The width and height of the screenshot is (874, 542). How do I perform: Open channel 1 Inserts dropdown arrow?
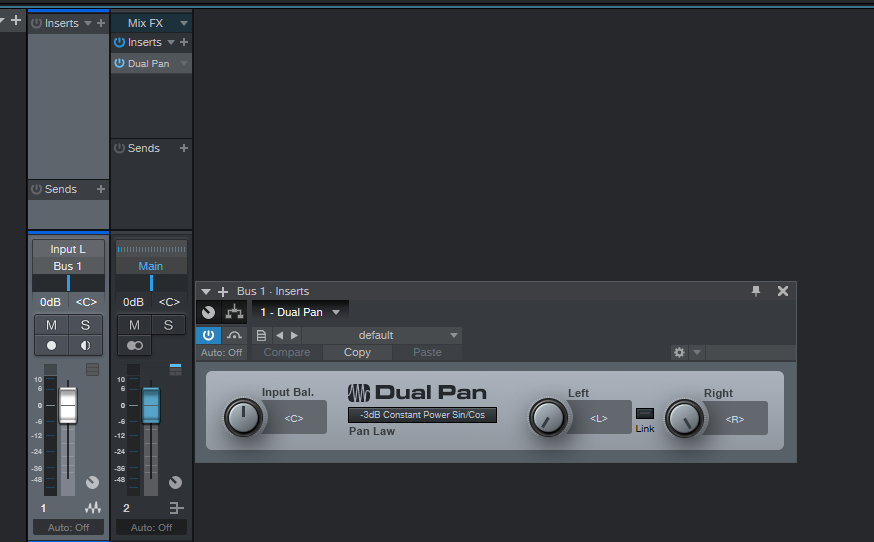click(x=88, y=23)
